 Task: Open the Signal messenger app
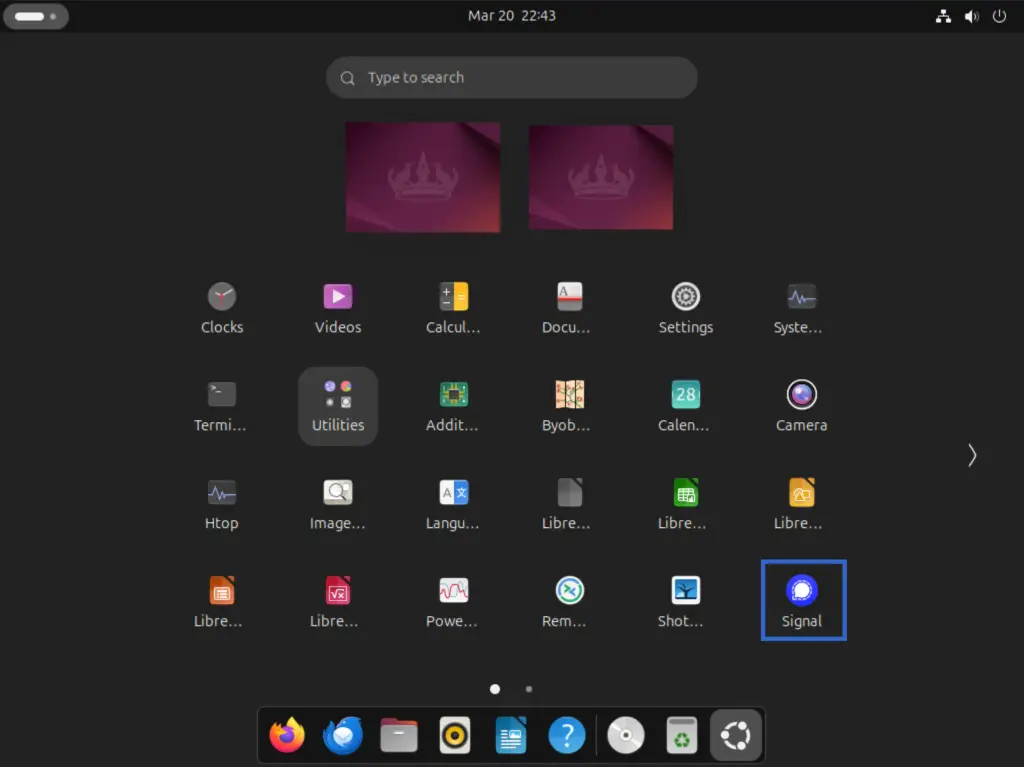pyautogui.click(x=803, y=599)
